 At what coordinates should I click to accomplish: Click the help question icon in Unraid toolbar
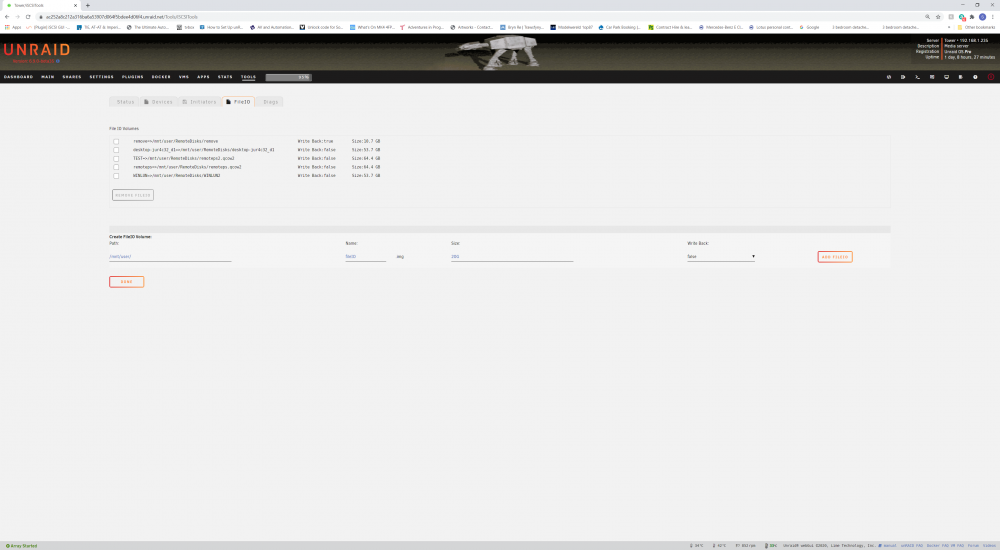point(975,77)
